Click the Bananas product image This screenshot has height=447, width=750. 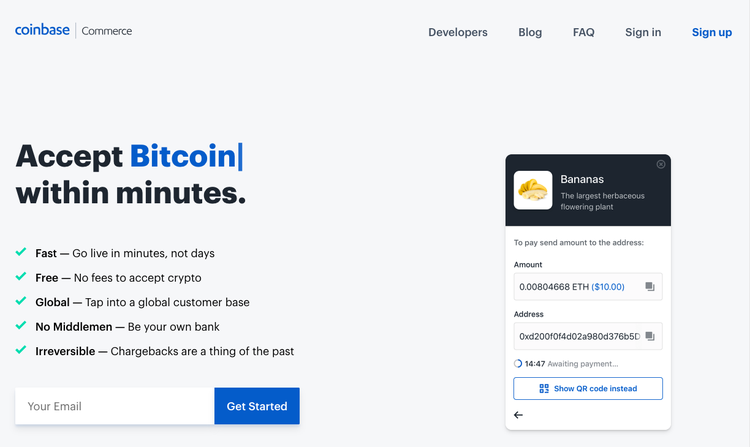[533, 190]
